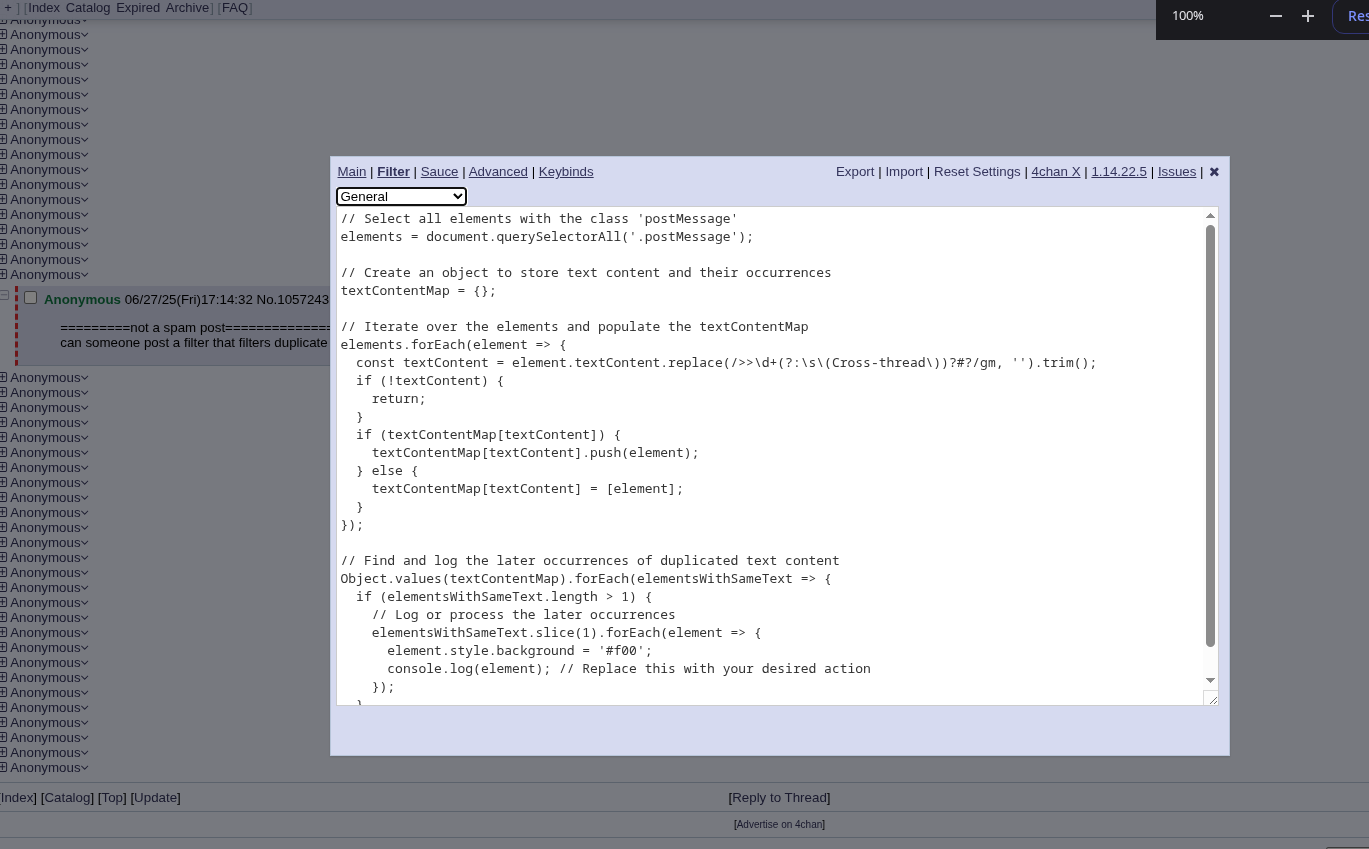The width and height of the screenshot is (1369, 849).
Task: Open the Sauce settings tab
Action: (439, 172)
